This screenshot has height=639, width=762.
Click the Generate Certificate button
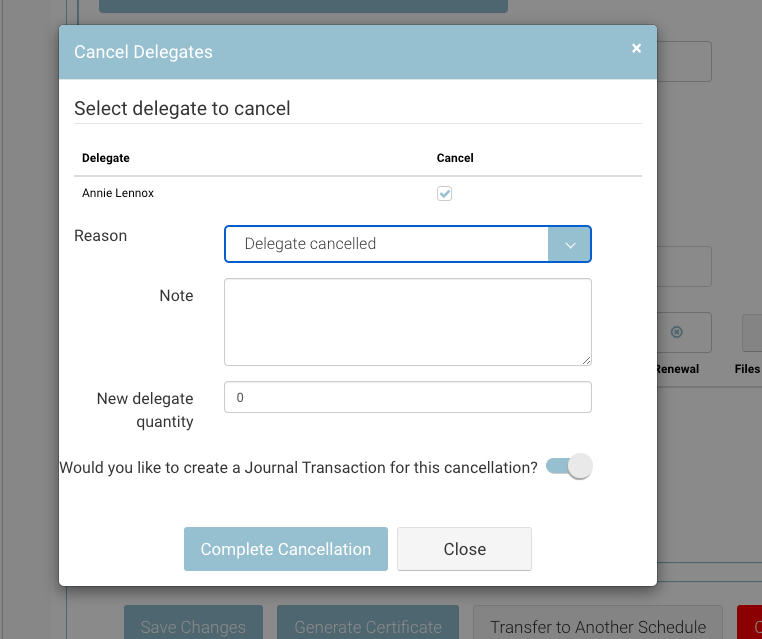(x=368, y=624)
